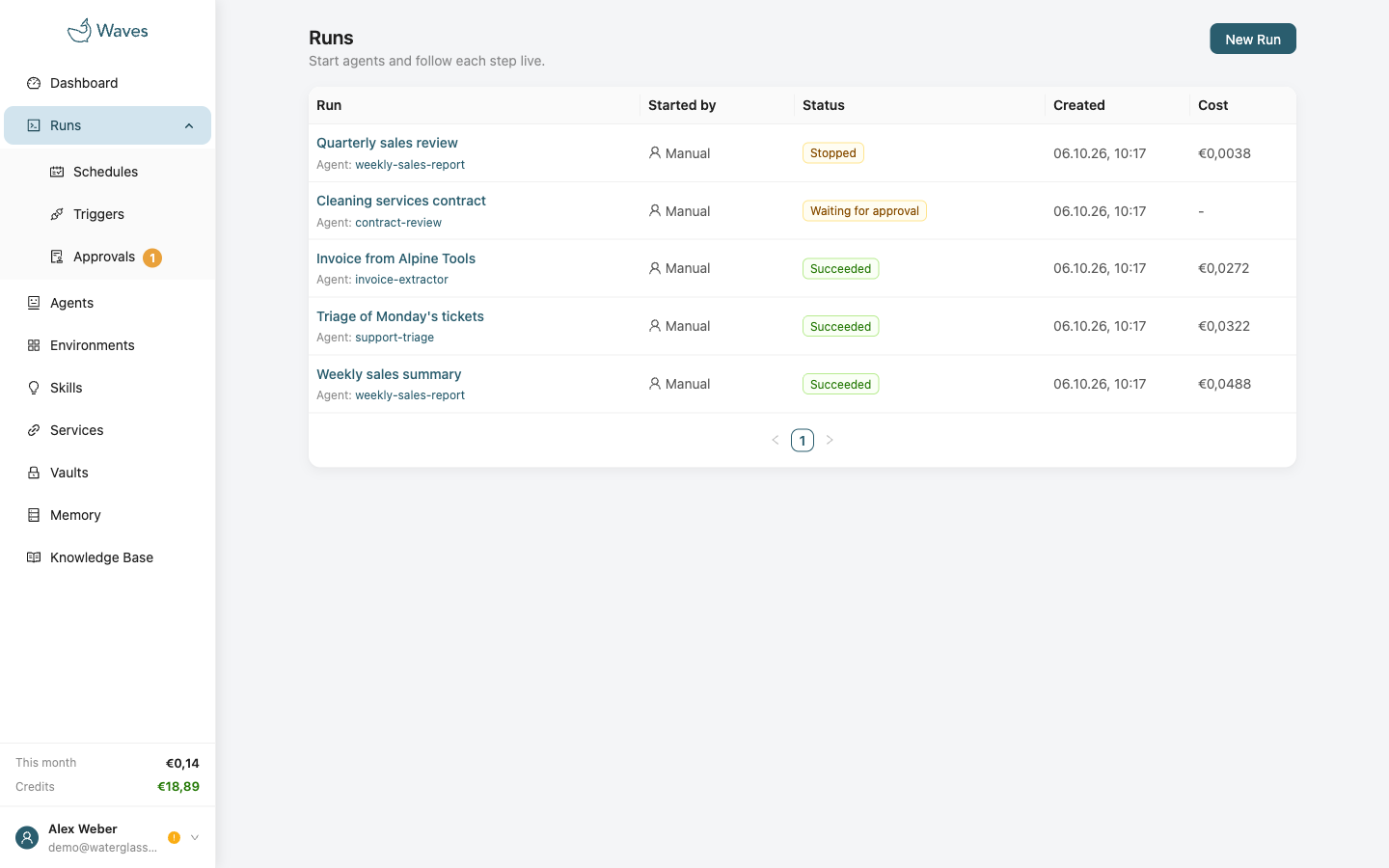Go to the next page arrow

[830, 440]
